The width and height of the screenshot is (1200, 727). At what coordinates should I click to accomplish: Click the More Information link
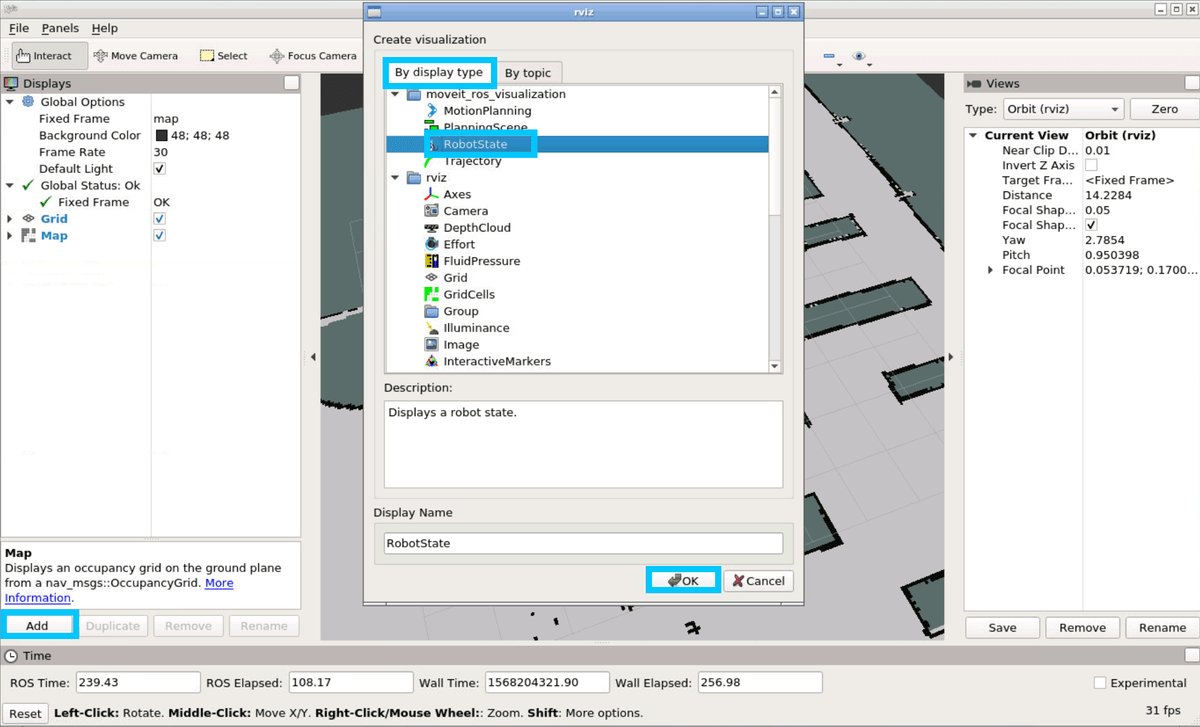point(219,583)
